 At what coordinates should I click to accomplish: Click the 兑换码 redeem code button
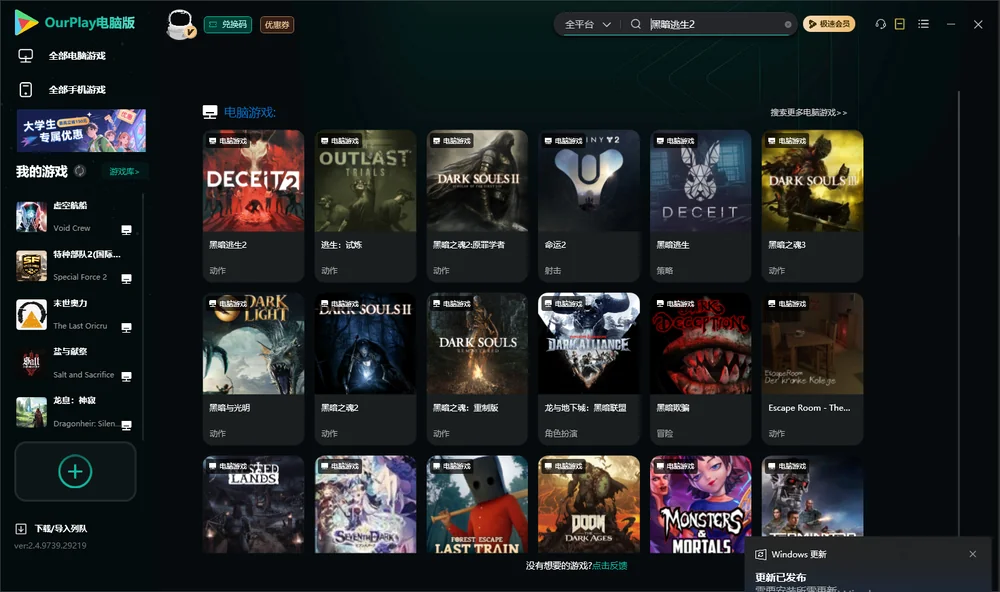click(x=228, y=25)
